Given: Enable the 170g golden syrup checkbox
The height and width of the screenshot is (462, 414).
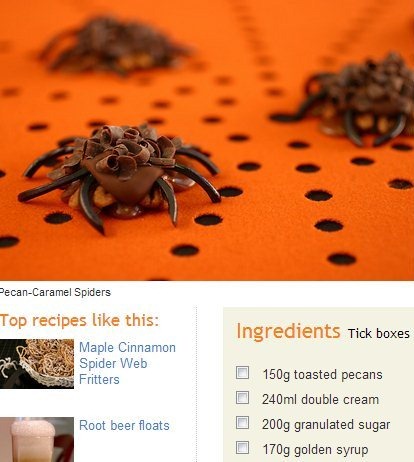Looking at the screenshot, I should point(242,448).
